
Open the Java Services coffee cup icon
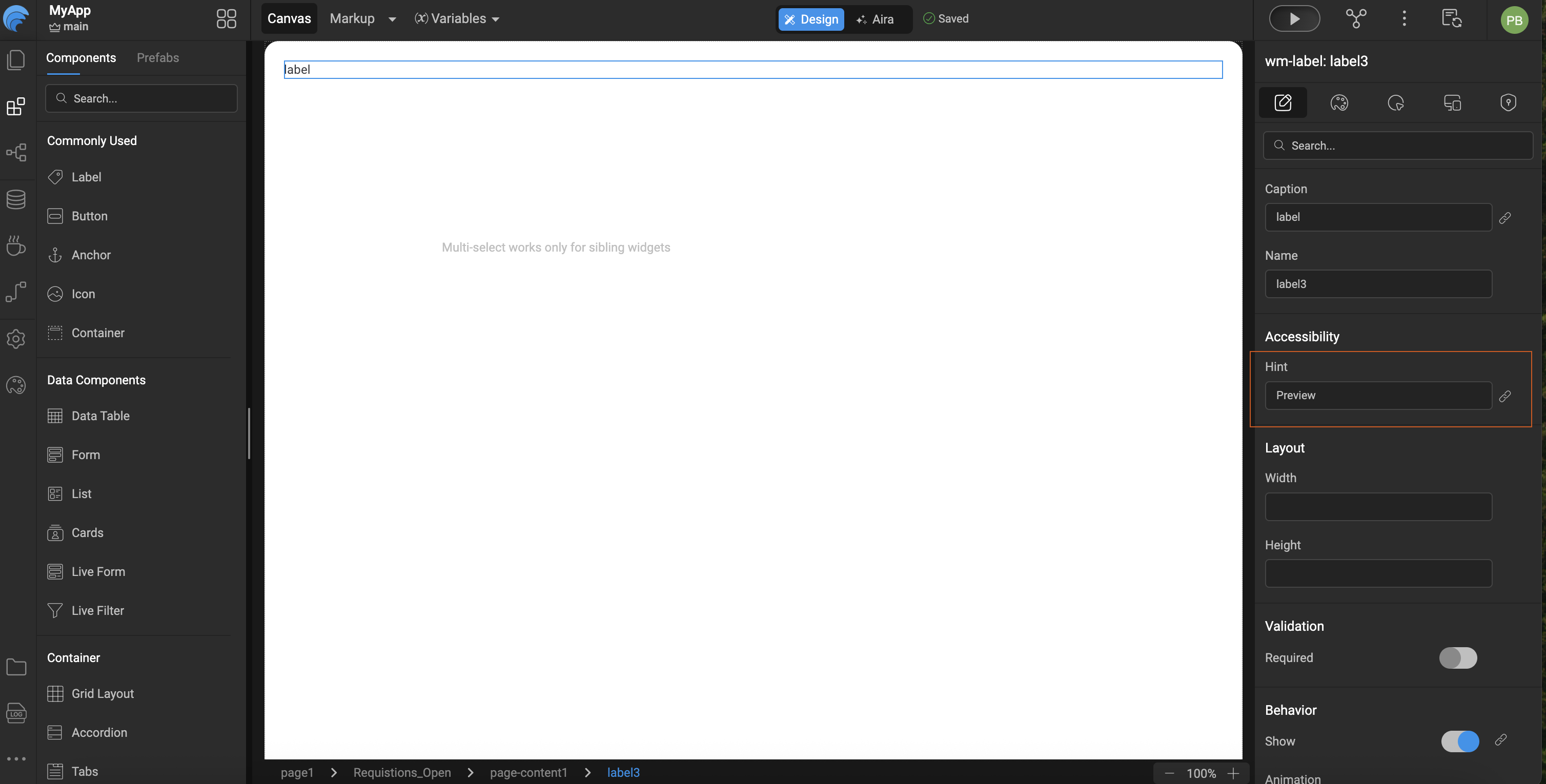(15, 245)
